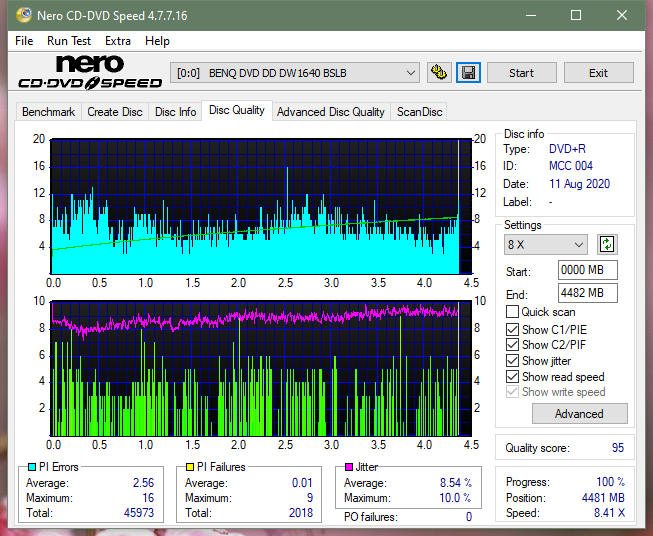Click the End position 4482 MB field
653x536 pixels.
tap(588, 293)
